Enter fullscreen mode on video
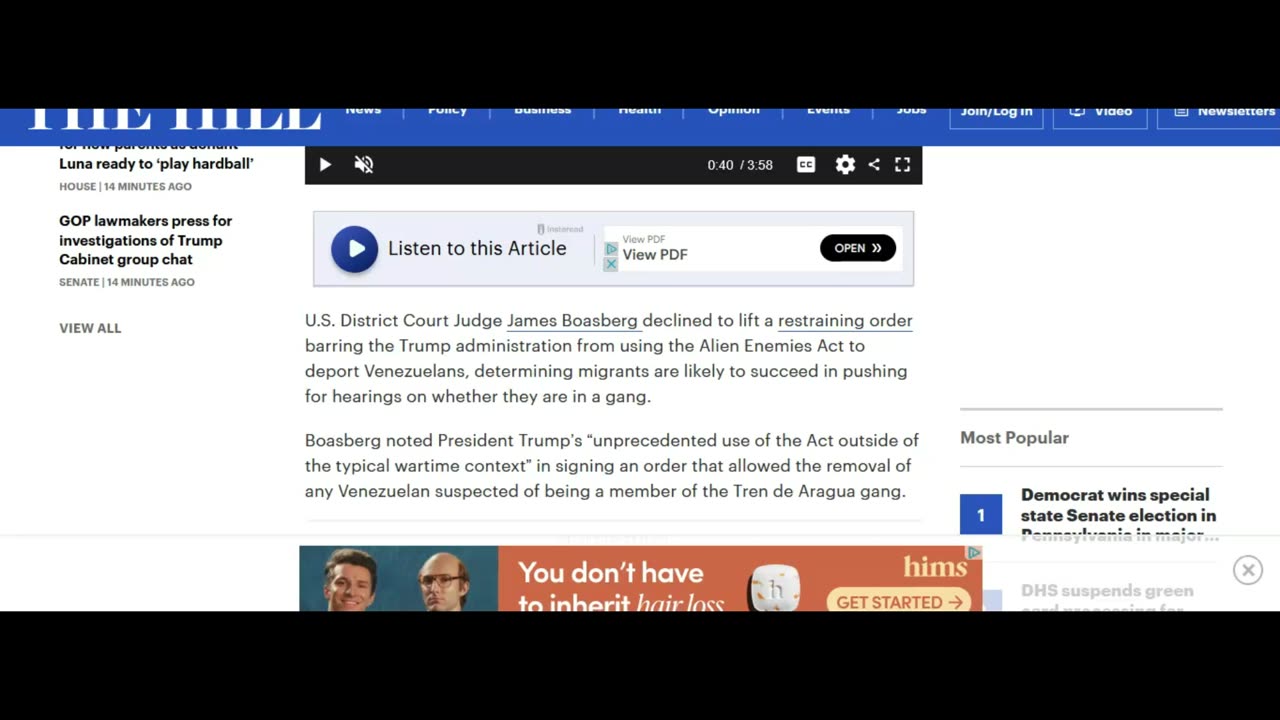This screenshot has width=1280, height=720. coord(902,165)
